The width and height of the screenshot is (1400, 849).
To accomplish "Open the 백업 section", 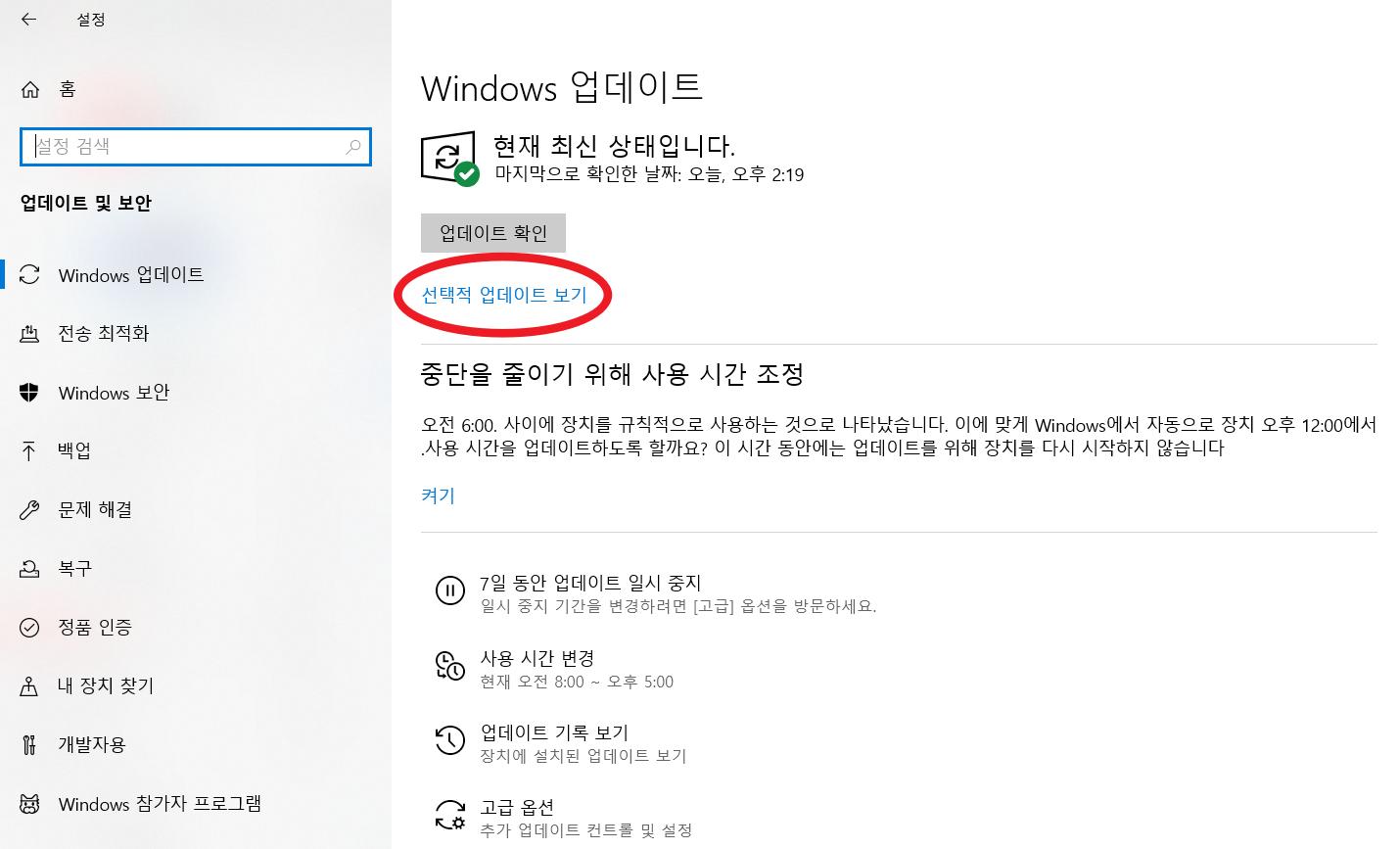I will coord(74,450).
